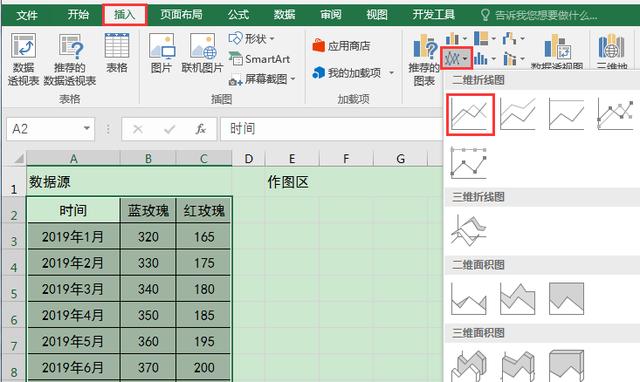Click the Insert Function (fx) button
This screenshot has width=640, height=382.
pyautogui.click(x=200, y=129)
